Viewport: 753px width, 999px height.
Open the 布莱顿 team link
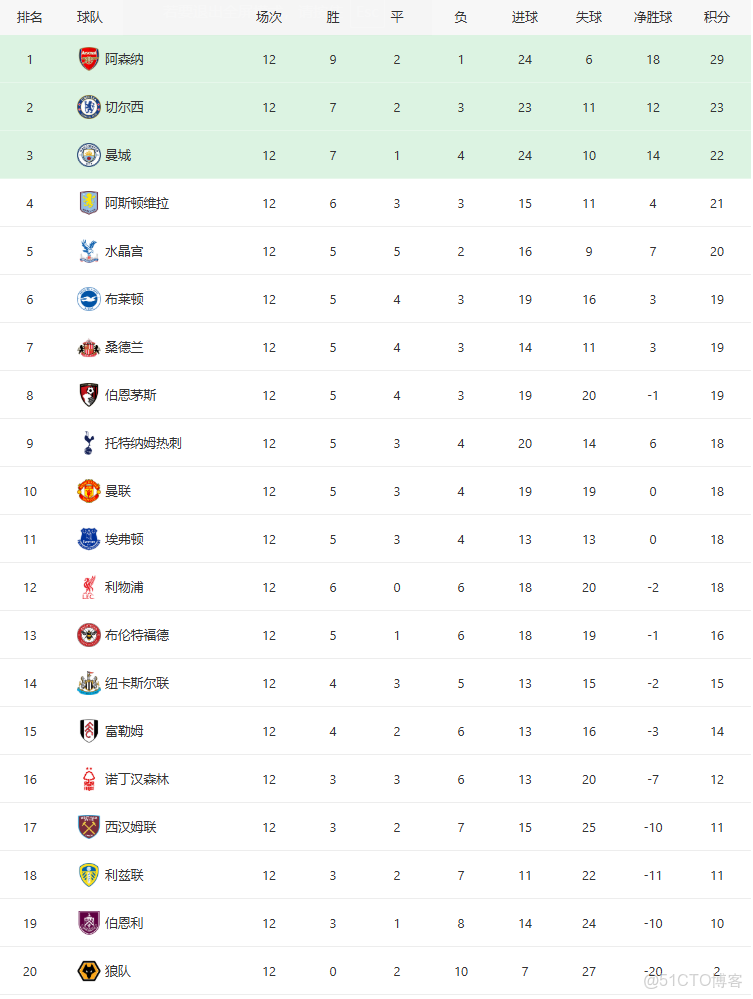[x=124, y=299]
